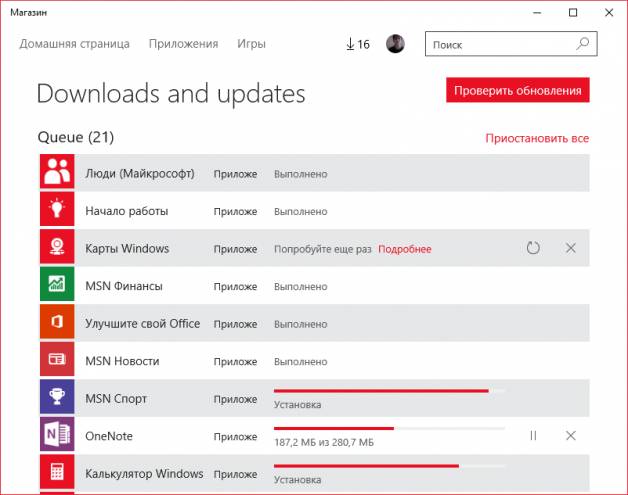628x495 pixels.
Task: Open the Игры tab
Action: coord(252,44)
